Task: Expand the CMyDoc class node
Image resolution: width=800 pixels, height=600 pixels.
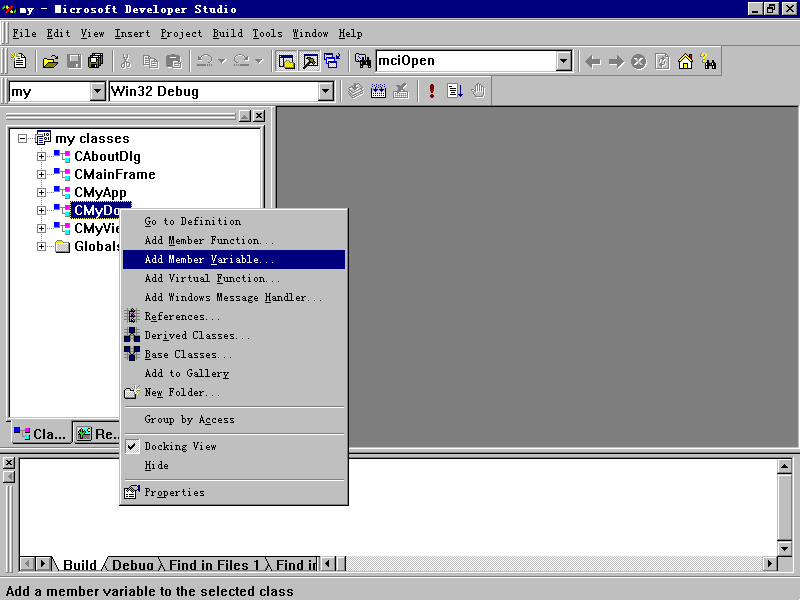Action: 41,210
